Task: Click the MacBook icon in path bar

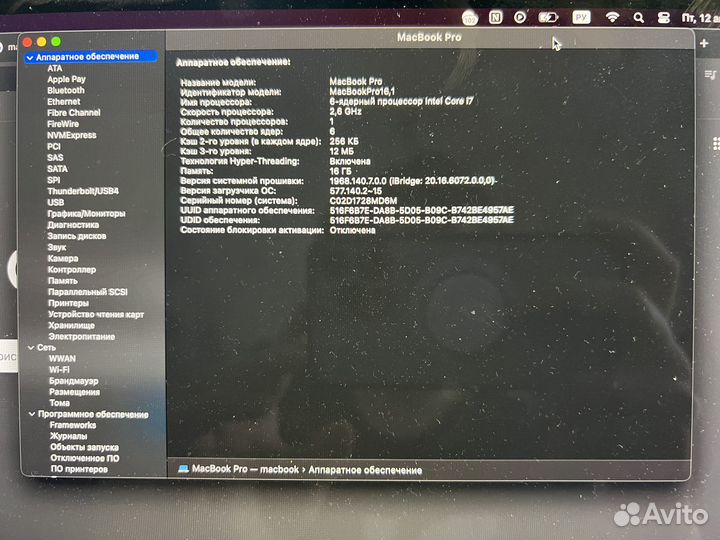Action: pos(183,469)
